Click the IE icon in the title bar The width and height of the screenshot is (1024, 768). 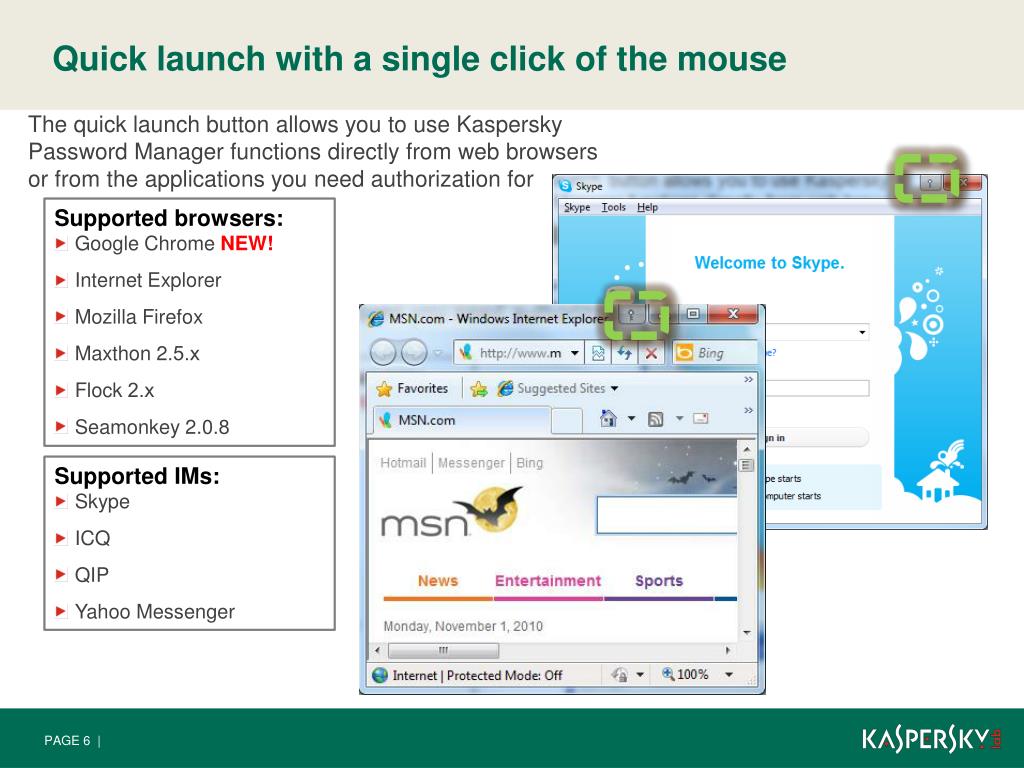pyautogui.click(x=376, y=319)
